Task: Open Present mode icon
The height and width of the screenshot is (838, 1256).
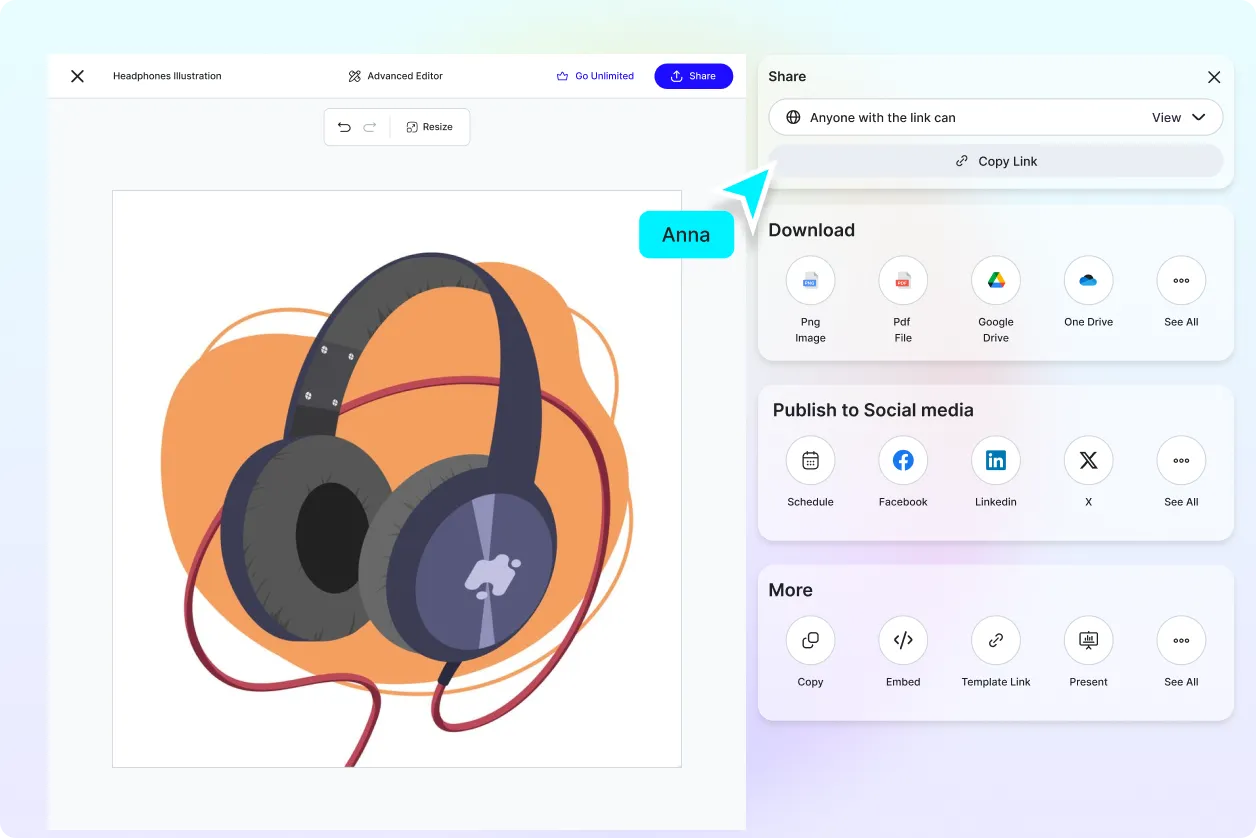Action: tap(1088, 641)
